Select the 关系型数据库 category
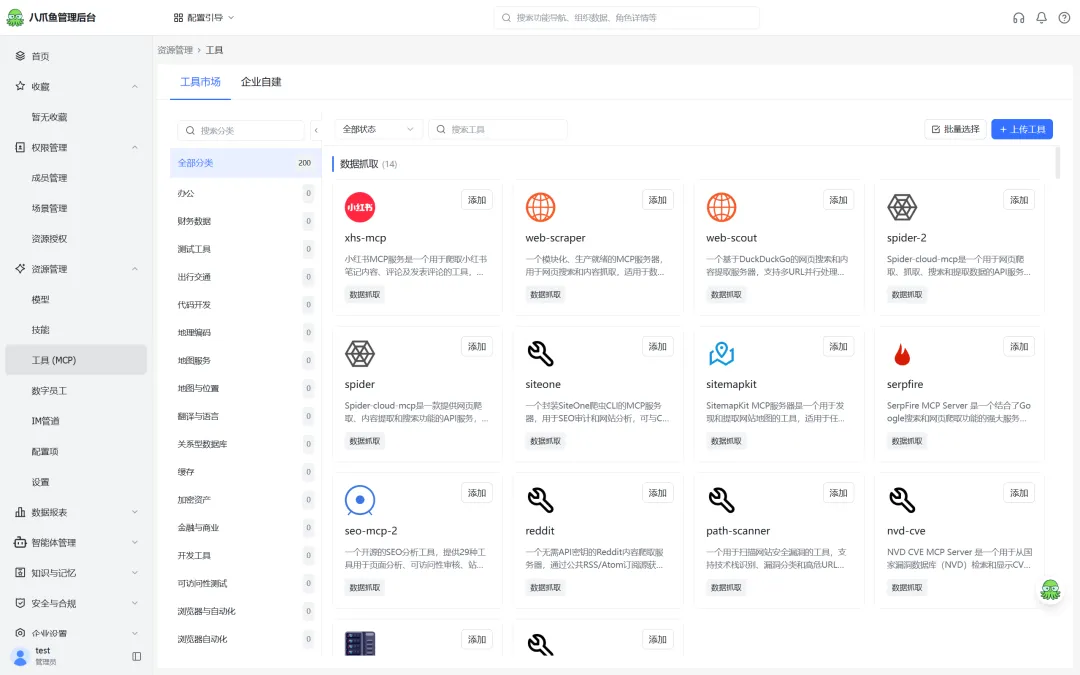Image resolution: width=1080 pixels, height=675 pixels. click(245, 444)
